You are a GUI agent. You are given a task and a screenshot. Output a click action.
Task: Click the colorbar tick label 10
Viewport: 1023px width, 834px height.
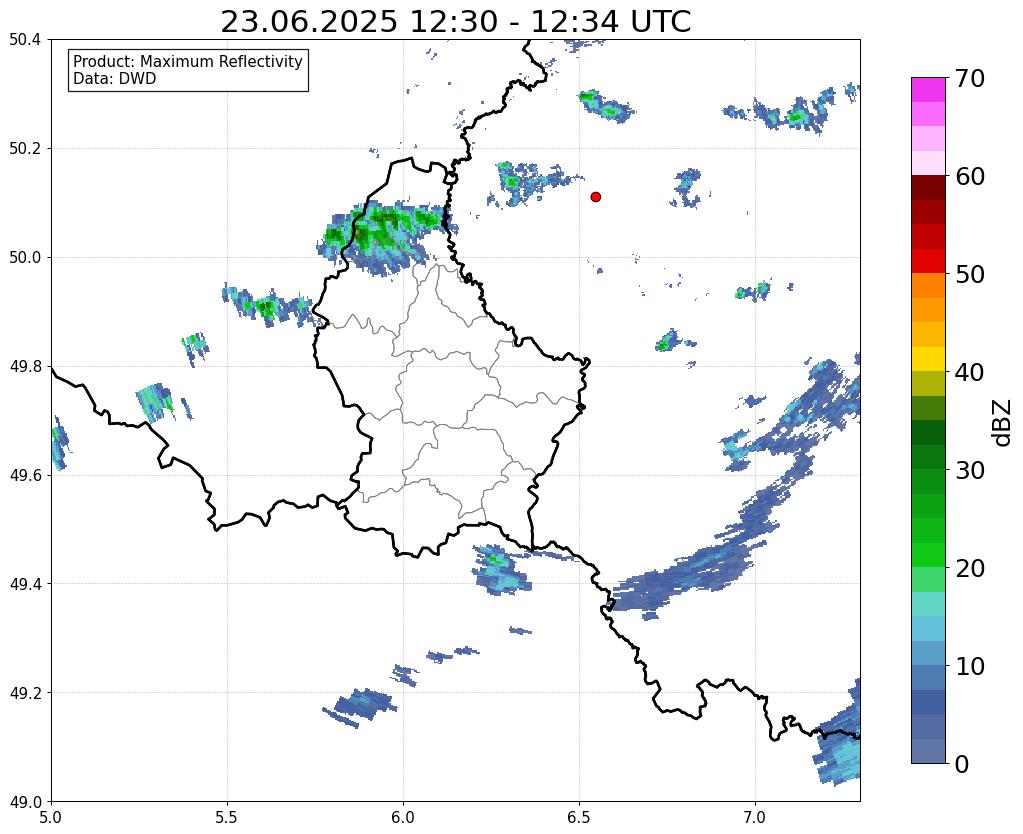pyautogui.click(x=969, y=666)
